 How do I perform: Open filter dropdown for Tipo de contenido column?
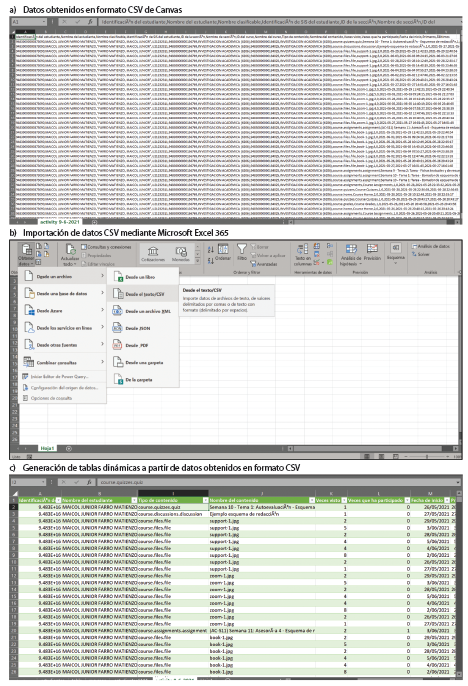point(205,500)
